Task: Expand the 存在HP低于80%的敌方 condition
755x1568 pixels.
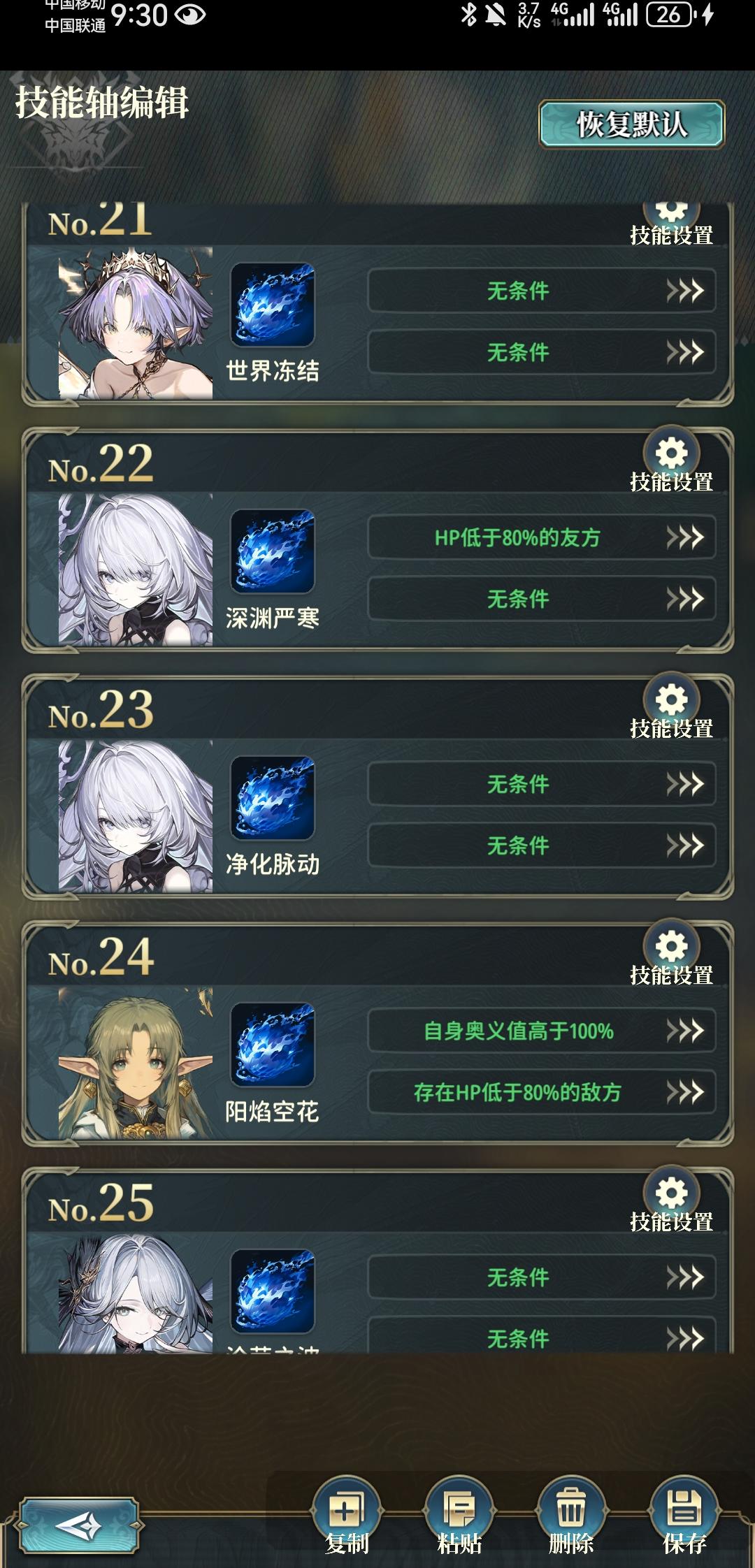Action: [x=542, y=1092]
